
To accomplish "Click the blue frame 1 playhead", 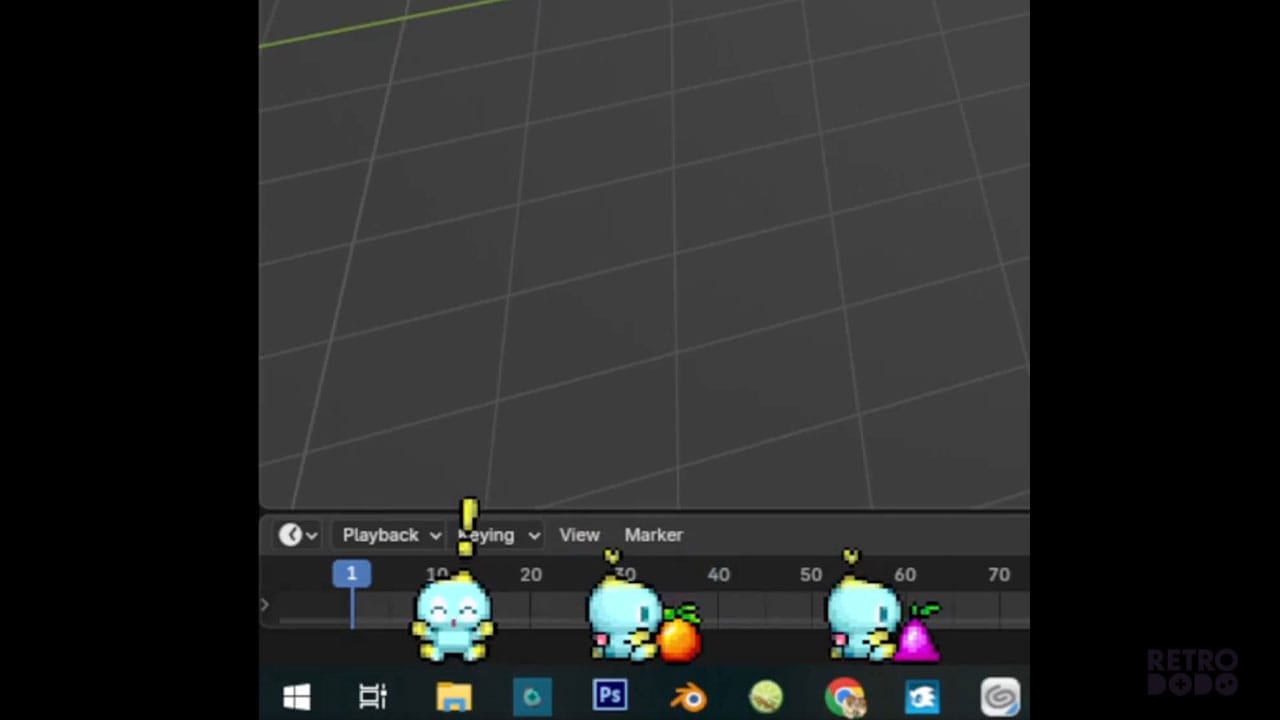I will [x=351, y=574].
